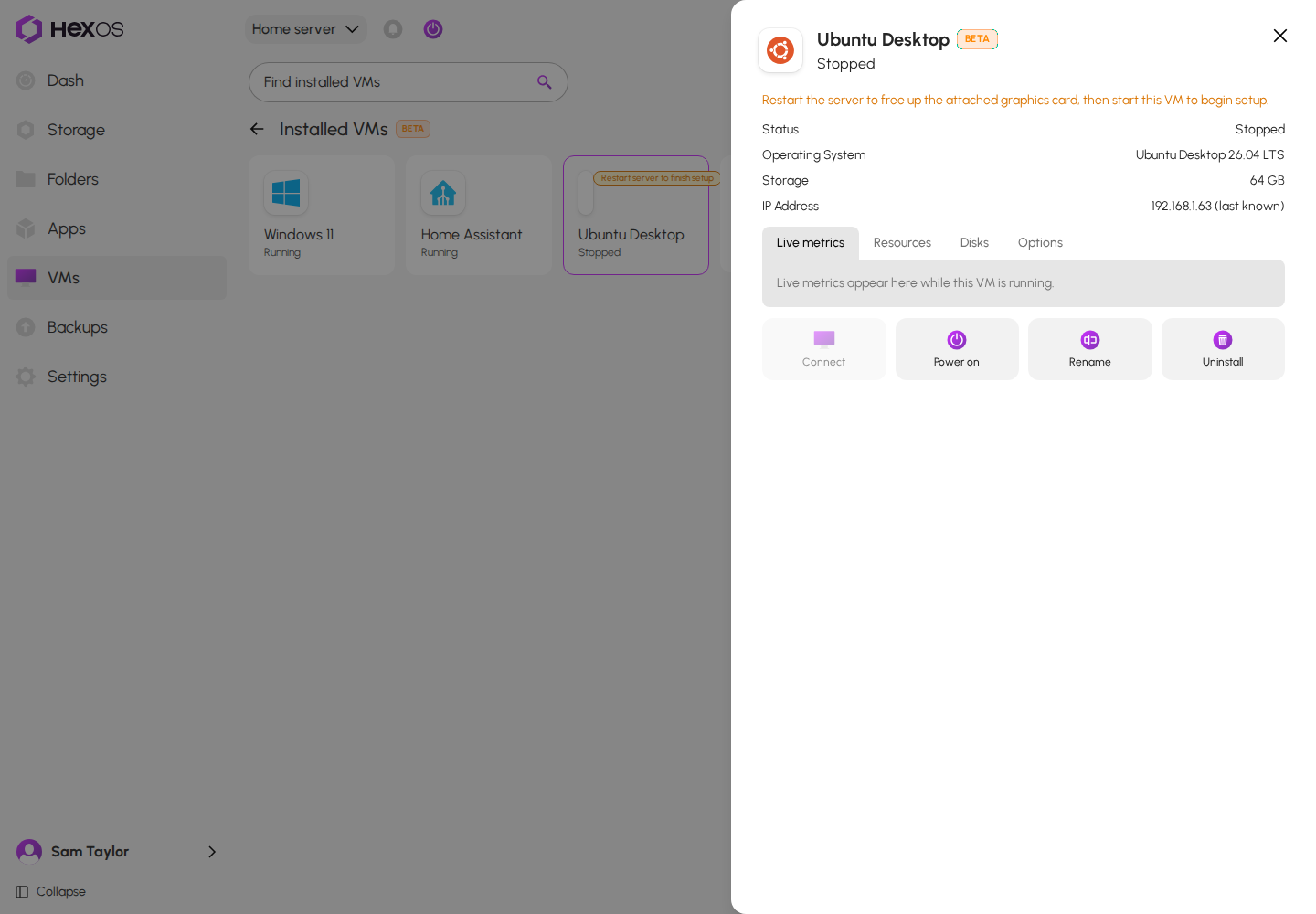Select VMs in the sidebar
The height and width of the screenshot is (914, 1316).
click(x=117, y=278)
